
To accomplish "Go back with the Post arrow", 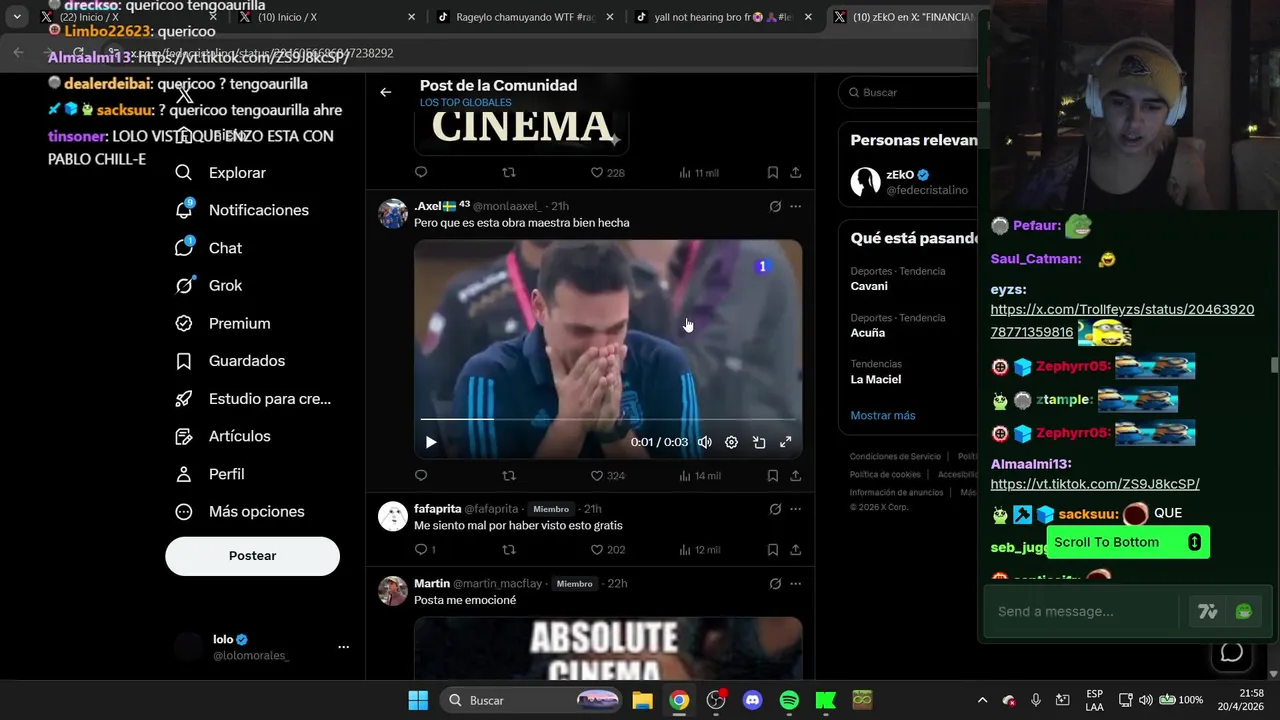I will click(386, 92).
